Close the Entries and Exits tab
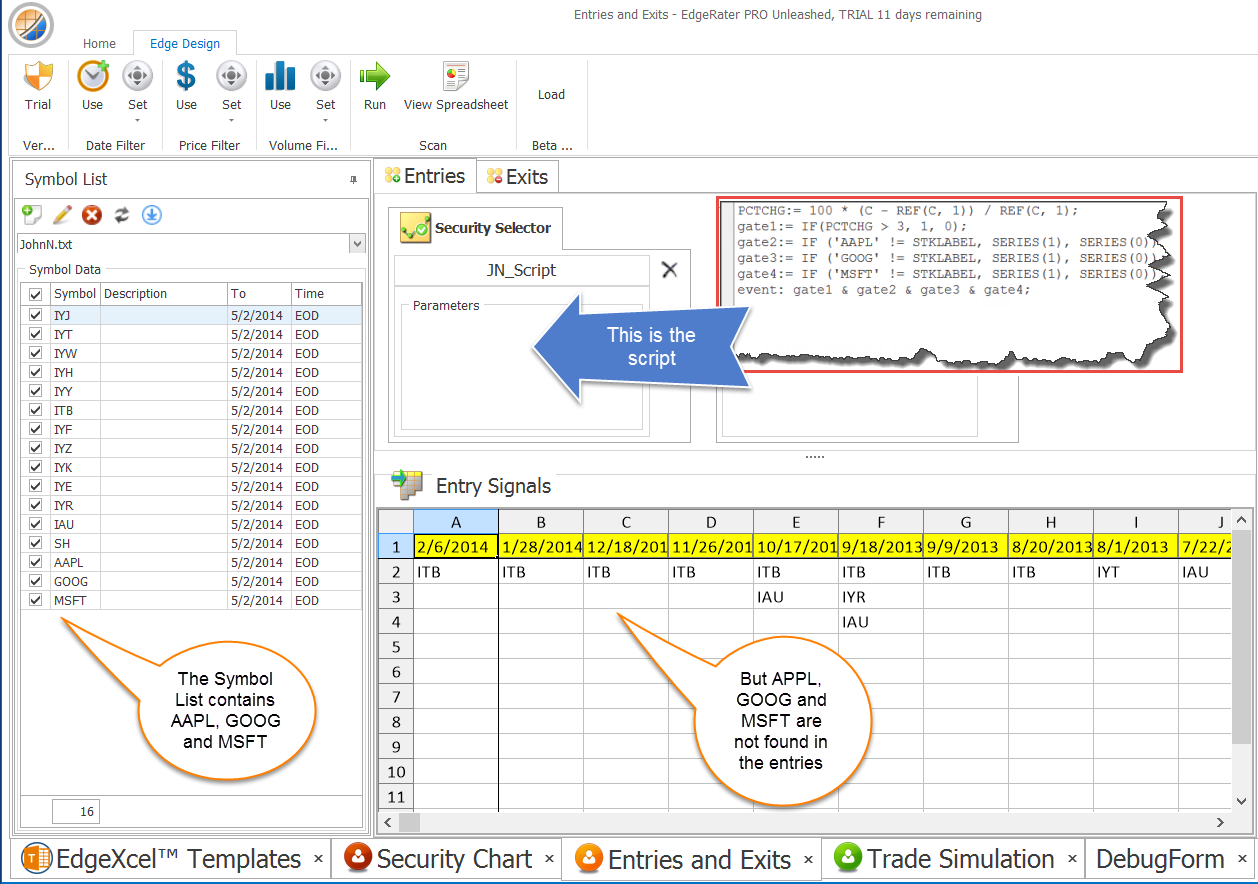The image size is (1258, 884). pos(808,859)
